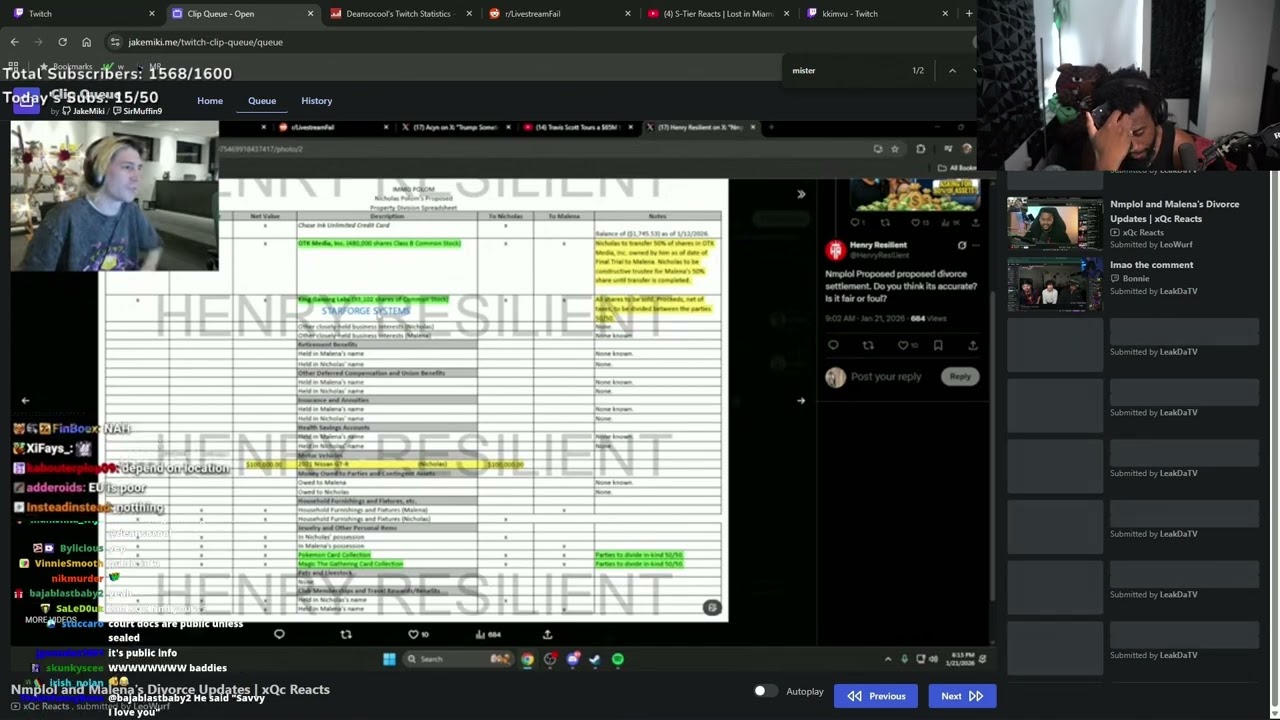Go to the Clip Queue Home page
The width and height of the screenshot is (1280, 720).
tap(210, 101)
